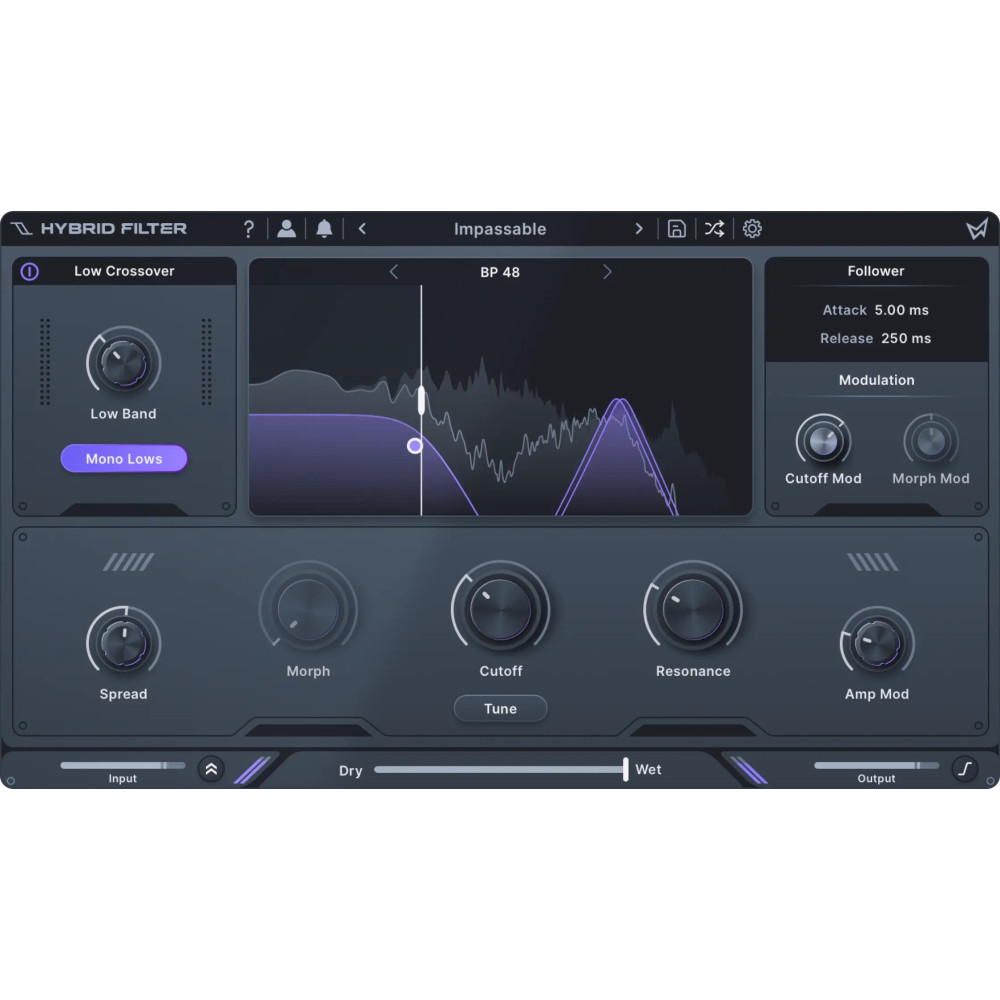Image resolution: width=1000 pixels, height=1000 pixels.
Task: Click the double chevron icon beside Input
Action: pyautogui.click(x=211, y=769)
